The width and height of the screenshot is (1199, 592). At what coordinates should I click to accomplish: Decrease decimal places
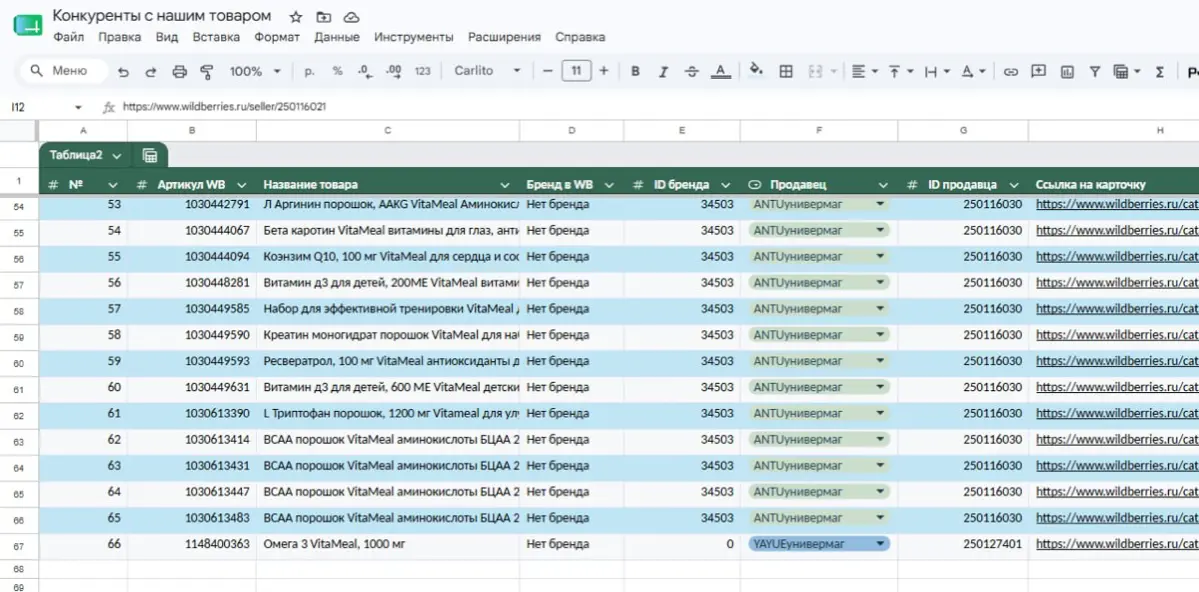[365, 71]
